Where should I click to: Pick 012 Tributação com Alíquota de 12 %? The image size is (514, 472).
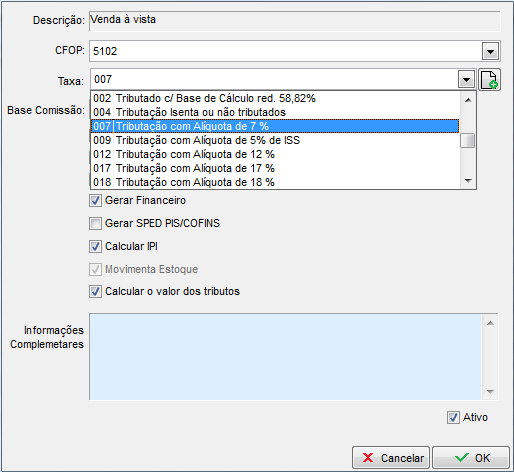point(275,154)
